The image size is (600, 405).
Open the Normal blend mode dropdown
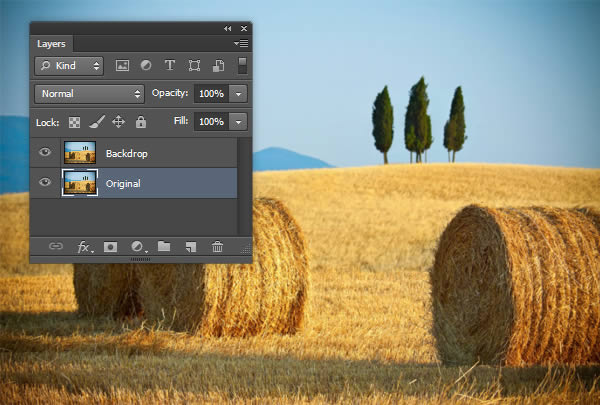click(x=90, y=94)
